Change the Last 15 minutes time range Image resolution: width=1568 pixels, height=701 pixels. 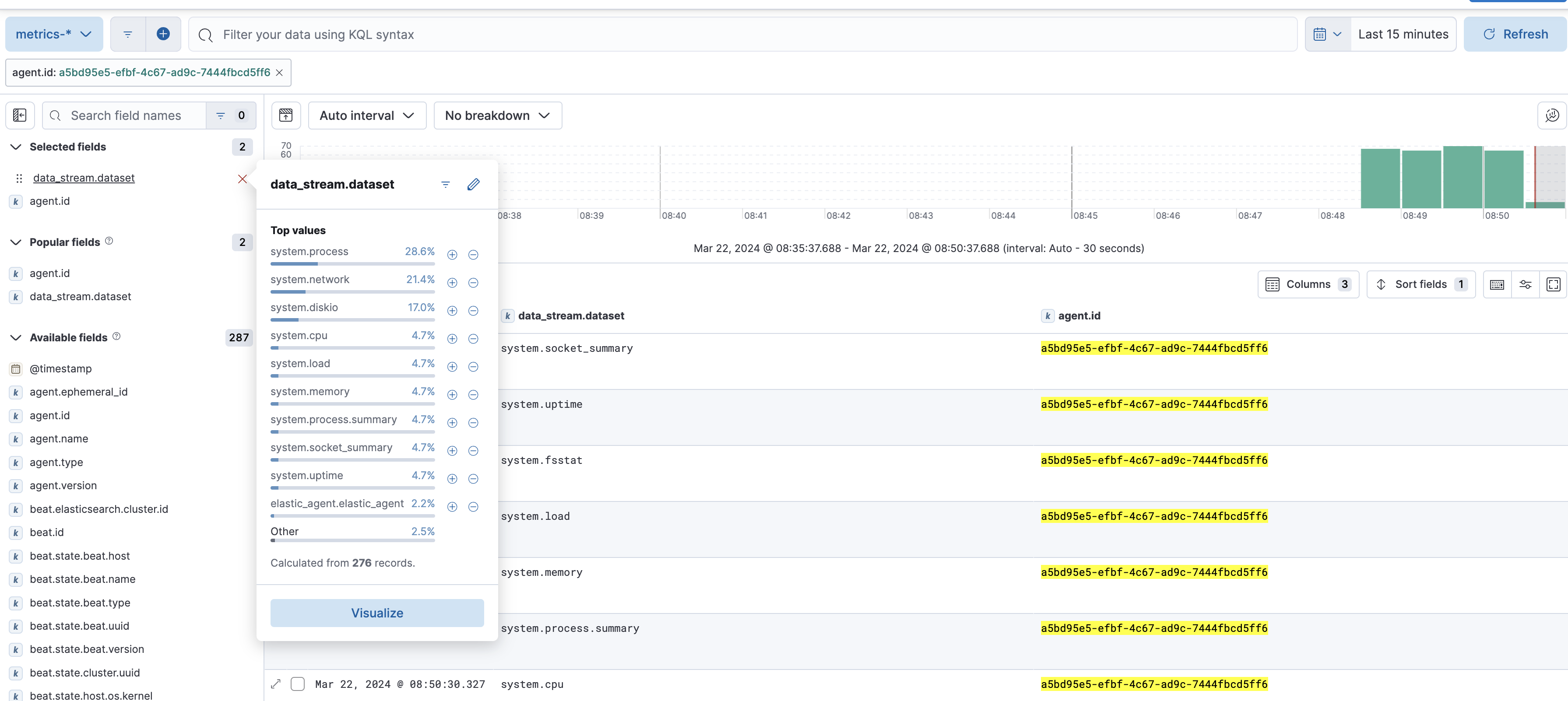(1403, 34)
